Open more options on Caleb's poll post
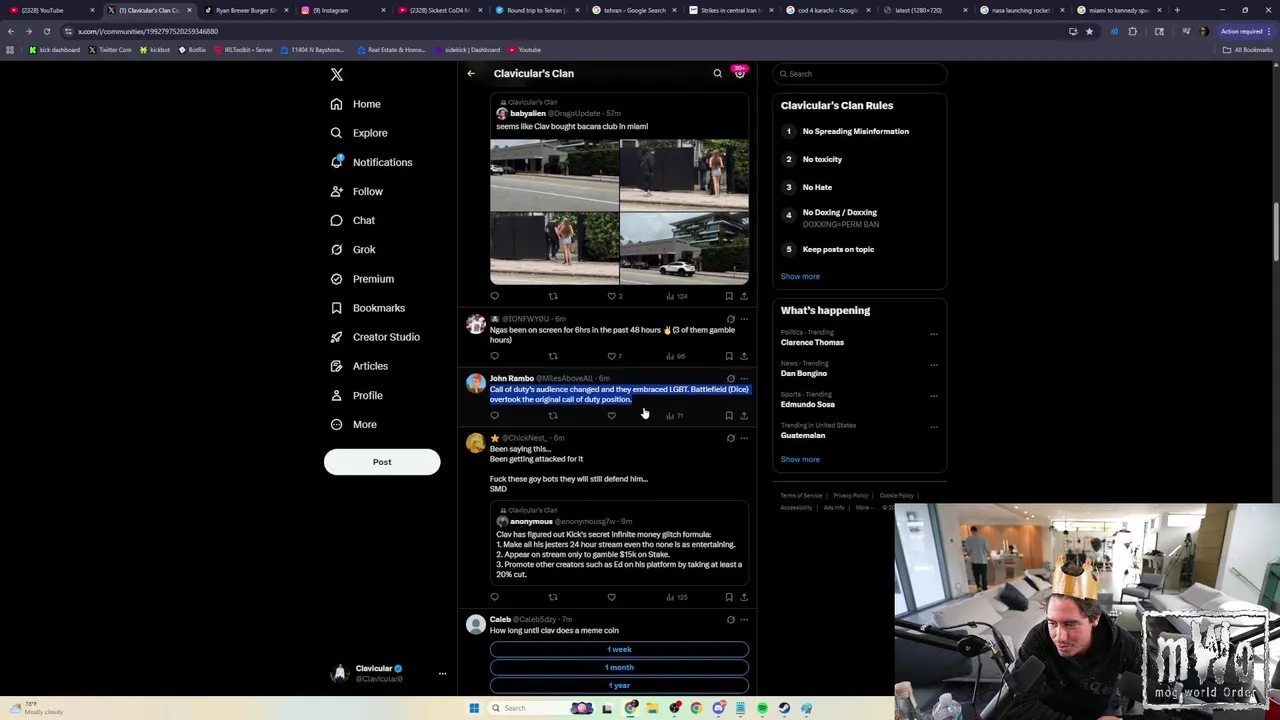Viewport: 1280px width, 720px height. 743,620
